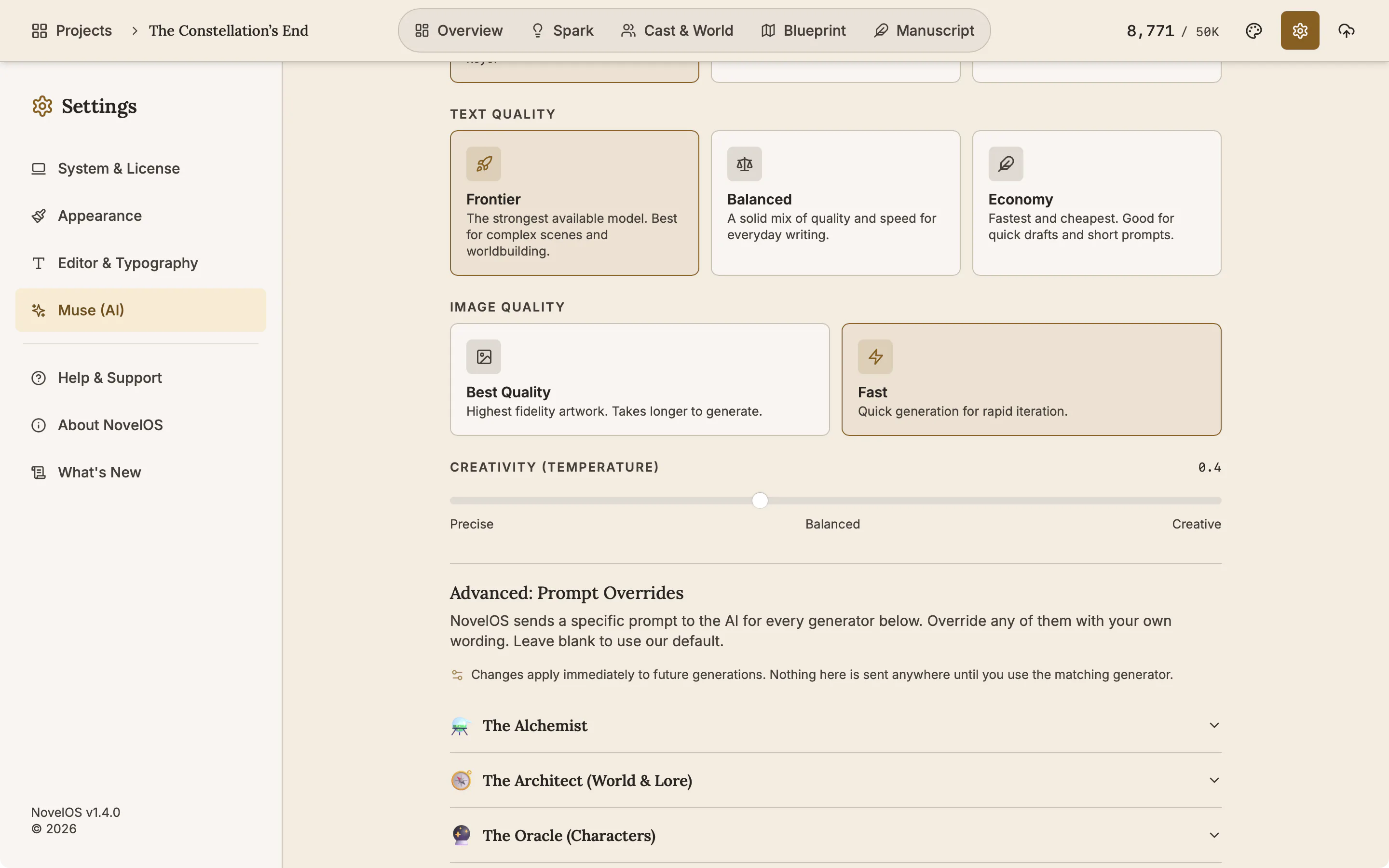The height and width of the screenshot is (868, 1389).
Task: Select Frontier text quality option
Action: [574, 203]
